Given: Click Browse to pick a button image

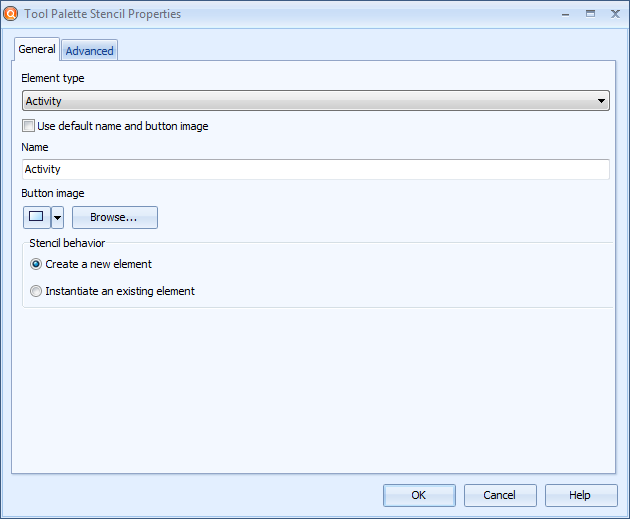Looking at the screenshot, I should (x=115, y=217).
